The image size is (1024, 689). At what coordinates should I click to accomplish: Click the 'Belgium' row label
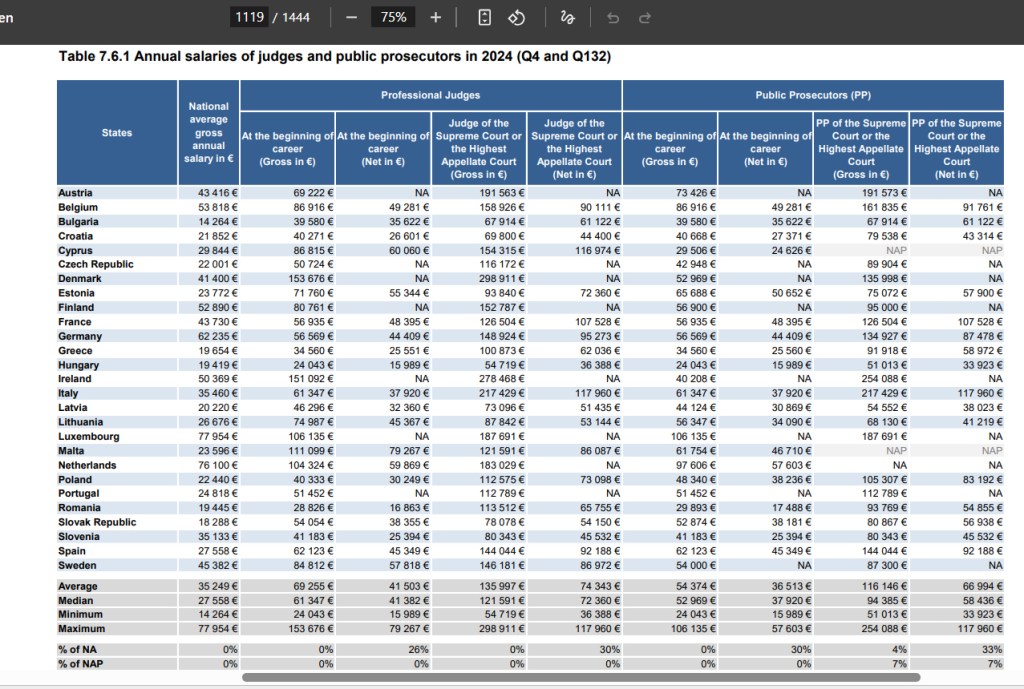click(78, 207)
